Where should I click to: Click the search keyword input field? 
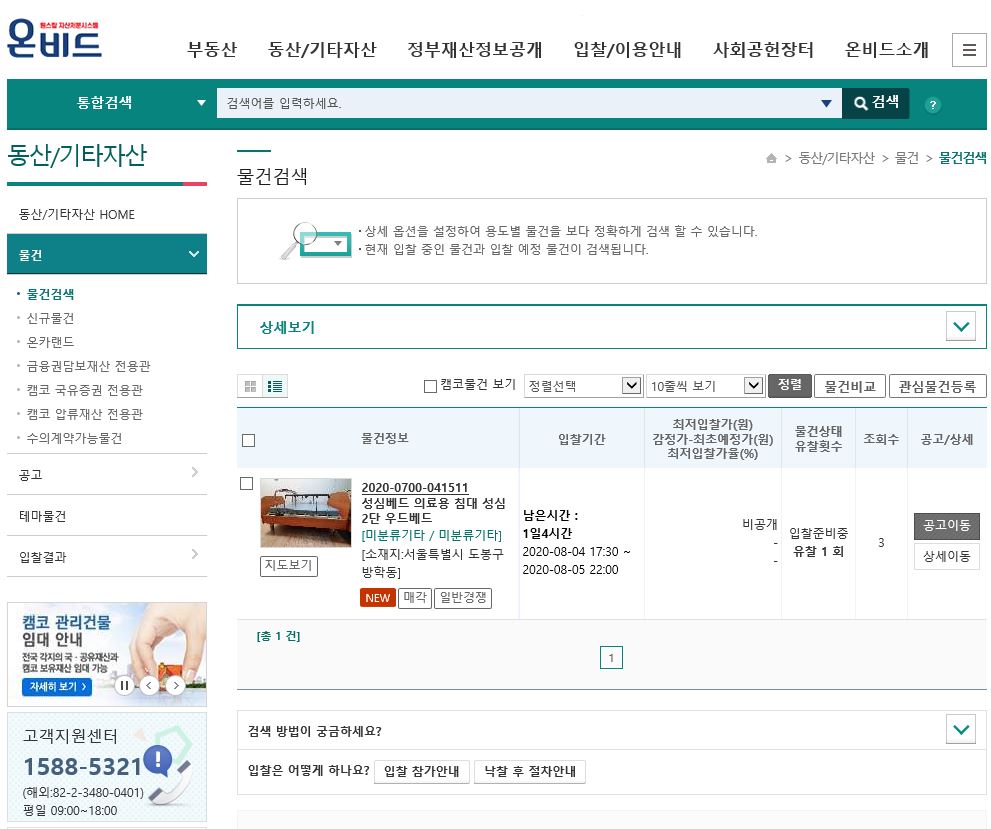[x=518, y=103]
